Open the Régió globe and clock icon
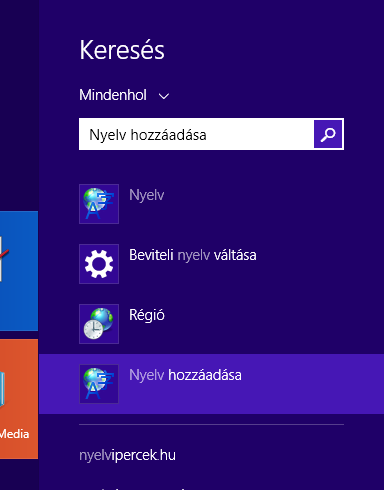This screenshot has height=490, width=384. pyautogui.click(x=99, y=324)
